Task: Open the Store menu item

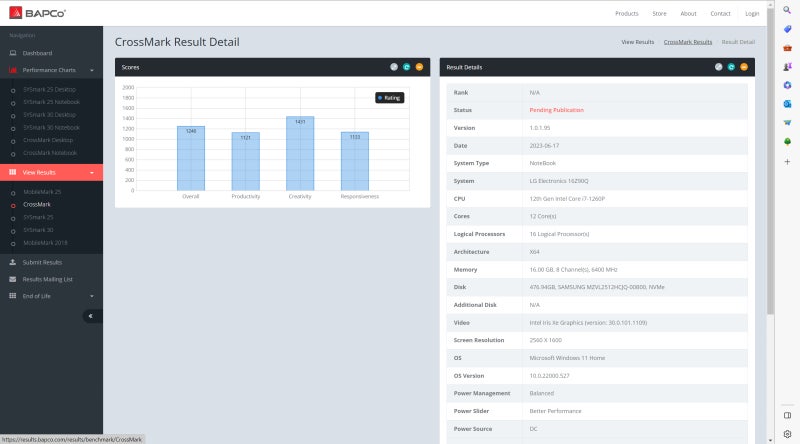Action: tap(659, 14)
